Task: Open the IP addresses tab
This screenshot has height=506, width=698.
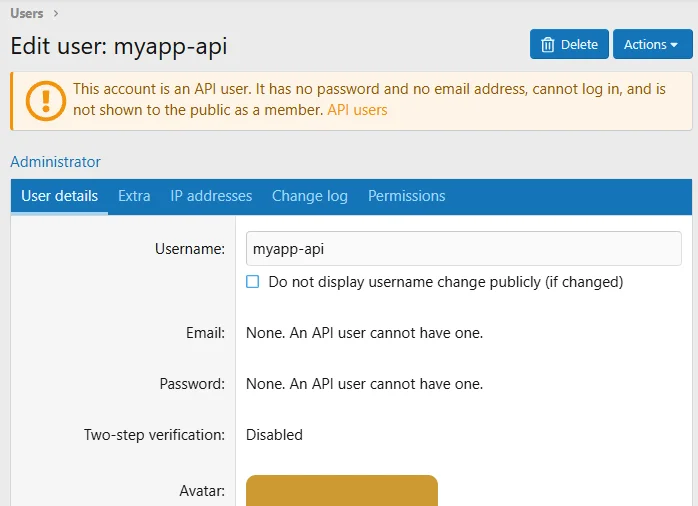Action: [211, 196]
